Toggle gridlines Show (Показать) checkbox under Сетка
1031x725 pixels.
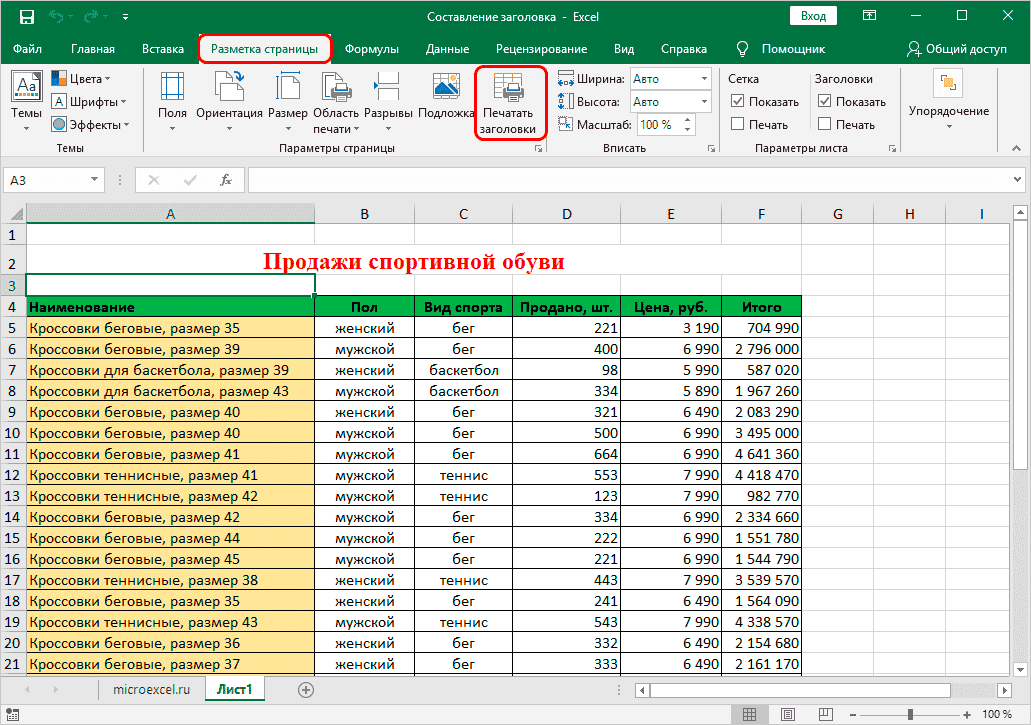738,102
